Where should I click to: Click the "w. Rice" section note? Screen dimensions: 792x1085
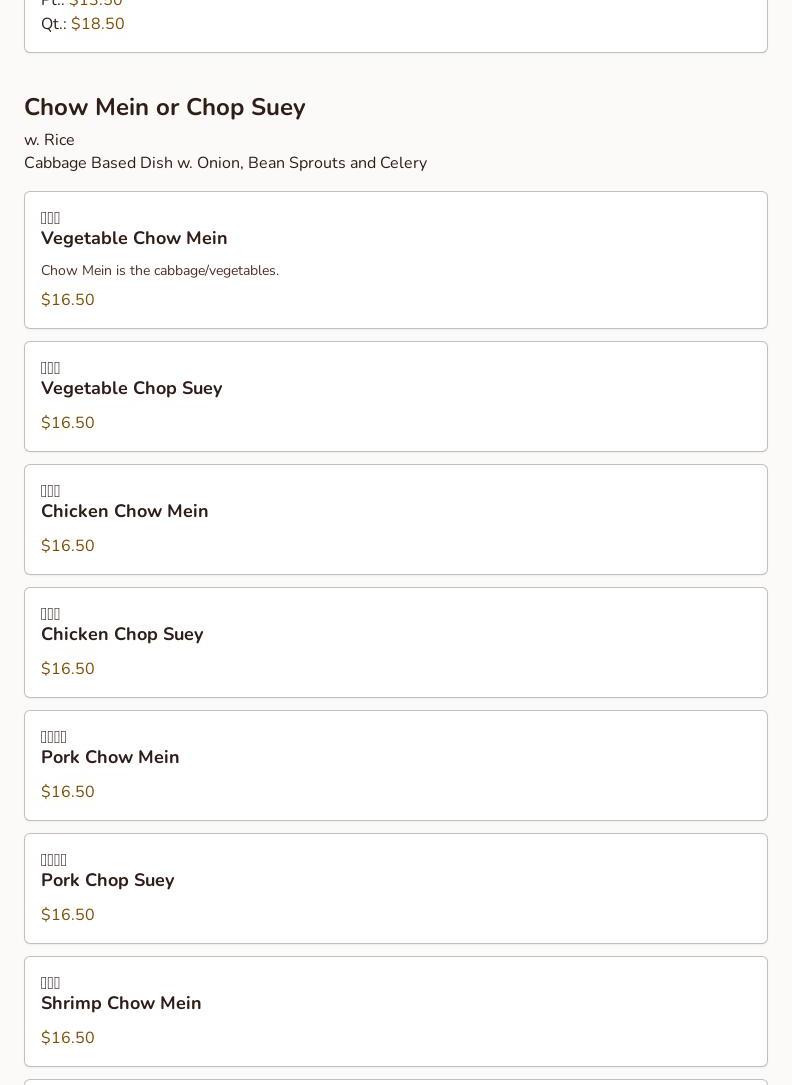pos(49,140)
